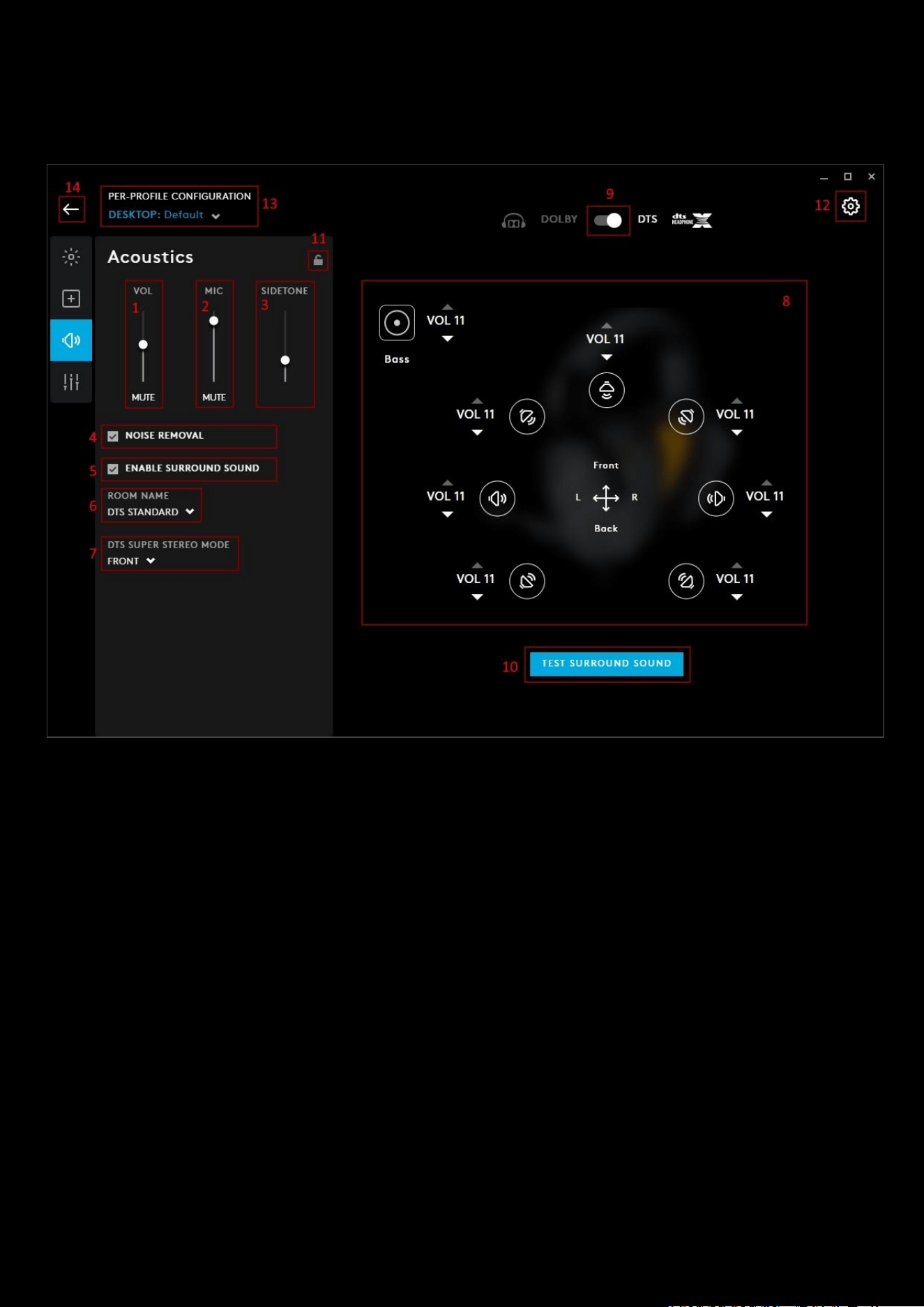924x1307 pixels.
Task: Select the Acoustics speaker sidebar tab
Action: tap(71, 340)
